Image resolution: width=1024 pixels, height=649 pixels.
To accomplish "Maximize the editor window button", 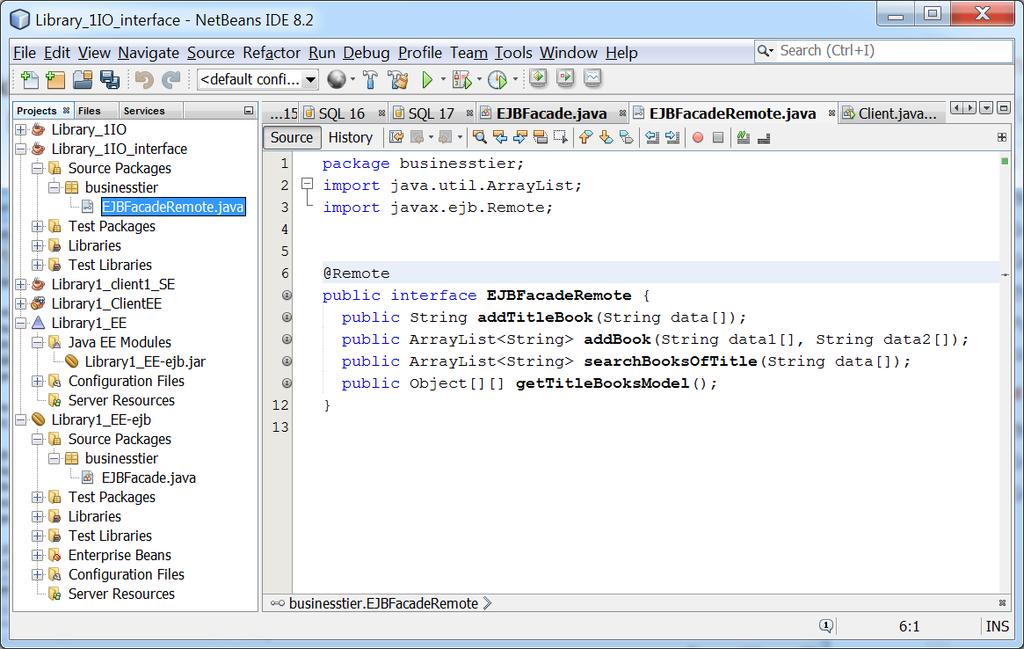I will click(x=1004, y=108).
